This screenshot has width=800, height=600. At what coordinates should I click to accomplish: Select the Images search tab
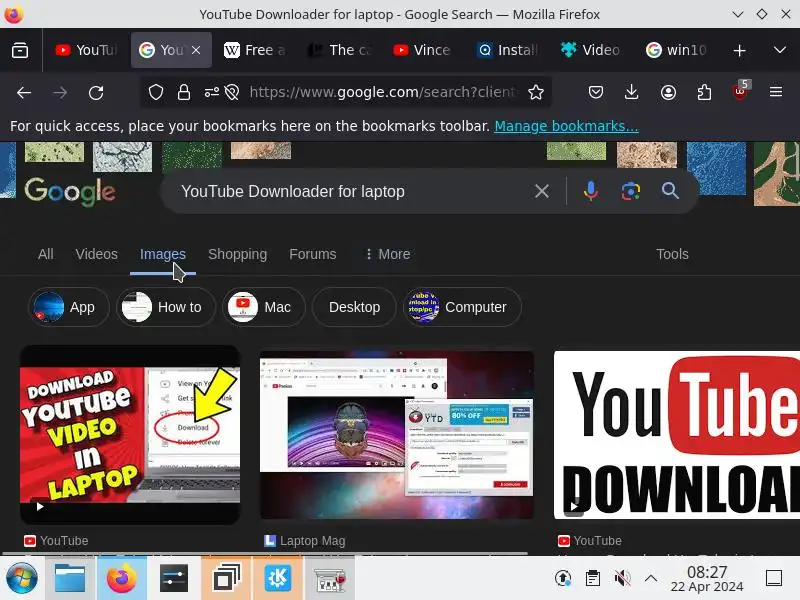coord(163,254)
